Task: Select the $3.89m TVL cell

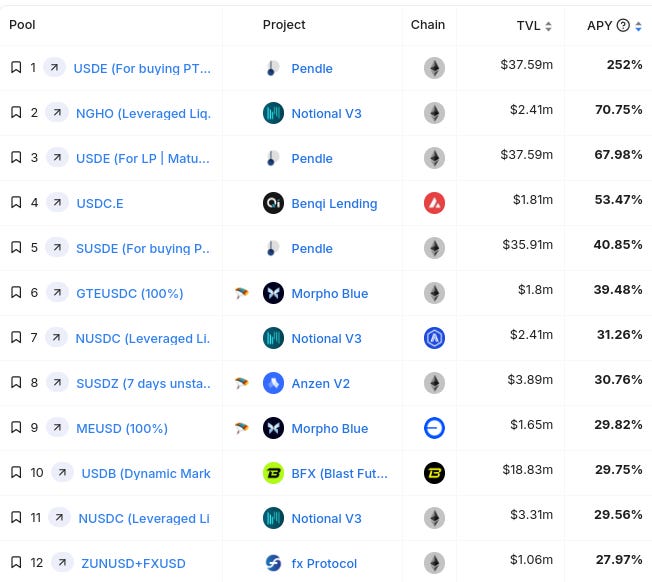Action: (x=530, y=380)
